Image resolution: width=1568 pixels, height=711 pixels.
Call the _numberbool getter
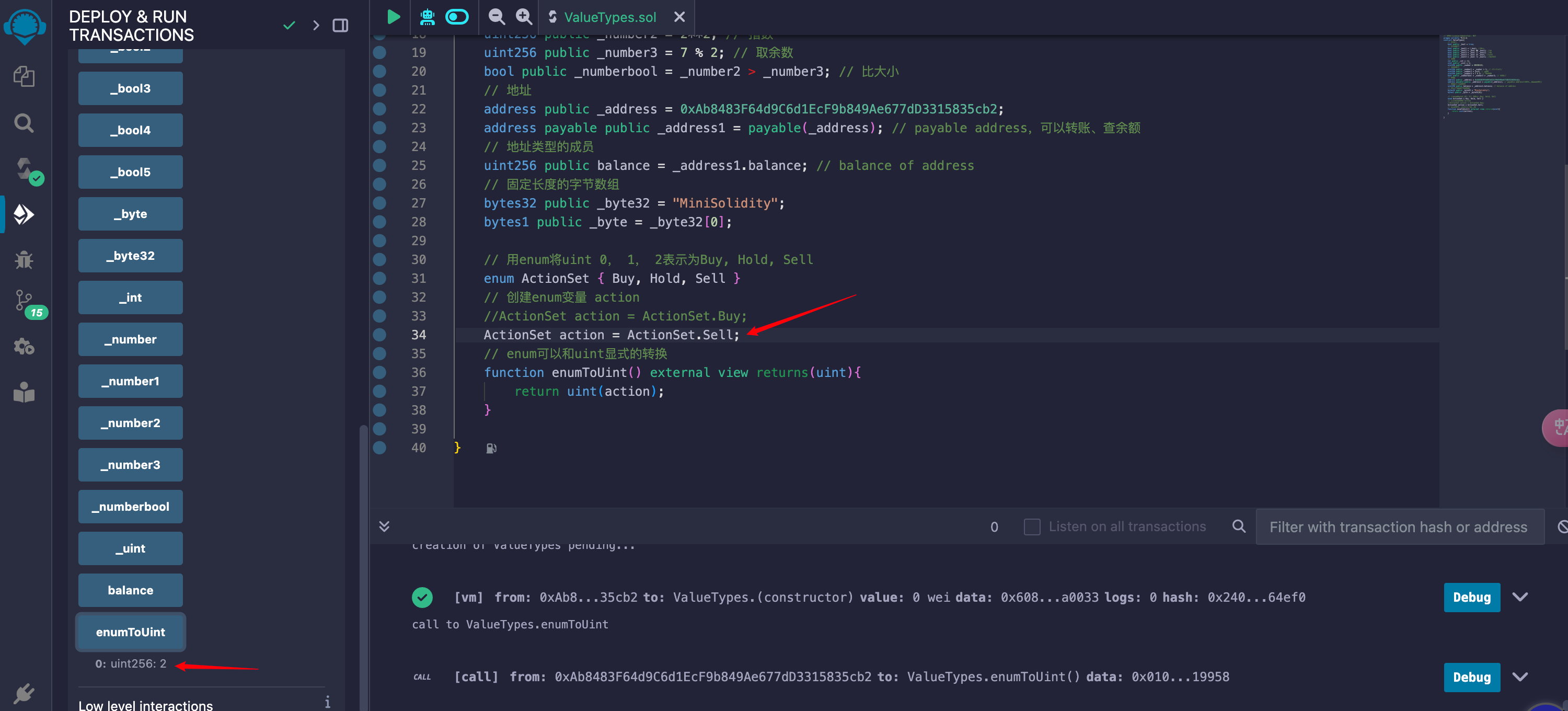point(130,507)
